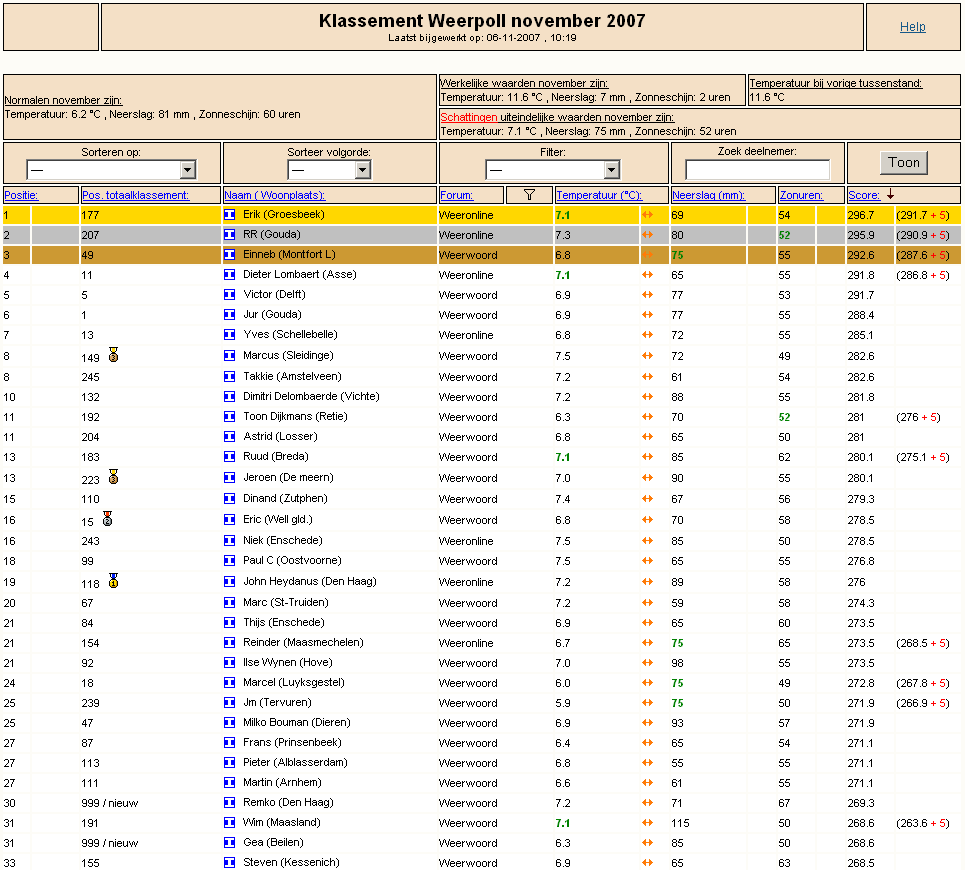Click orange arrows icon in Victor (Delft) row
Screen dimensions: 965x870
coord(647,295)
